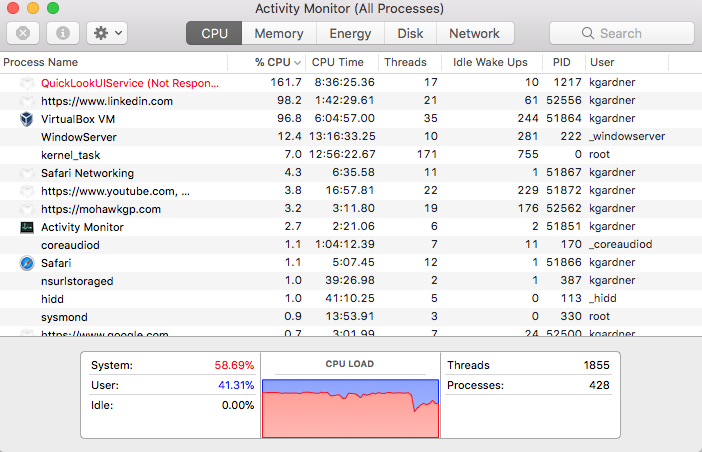Click the _windowserver user cell
This screenshot has height=452, width=702.
click(627, 136)
